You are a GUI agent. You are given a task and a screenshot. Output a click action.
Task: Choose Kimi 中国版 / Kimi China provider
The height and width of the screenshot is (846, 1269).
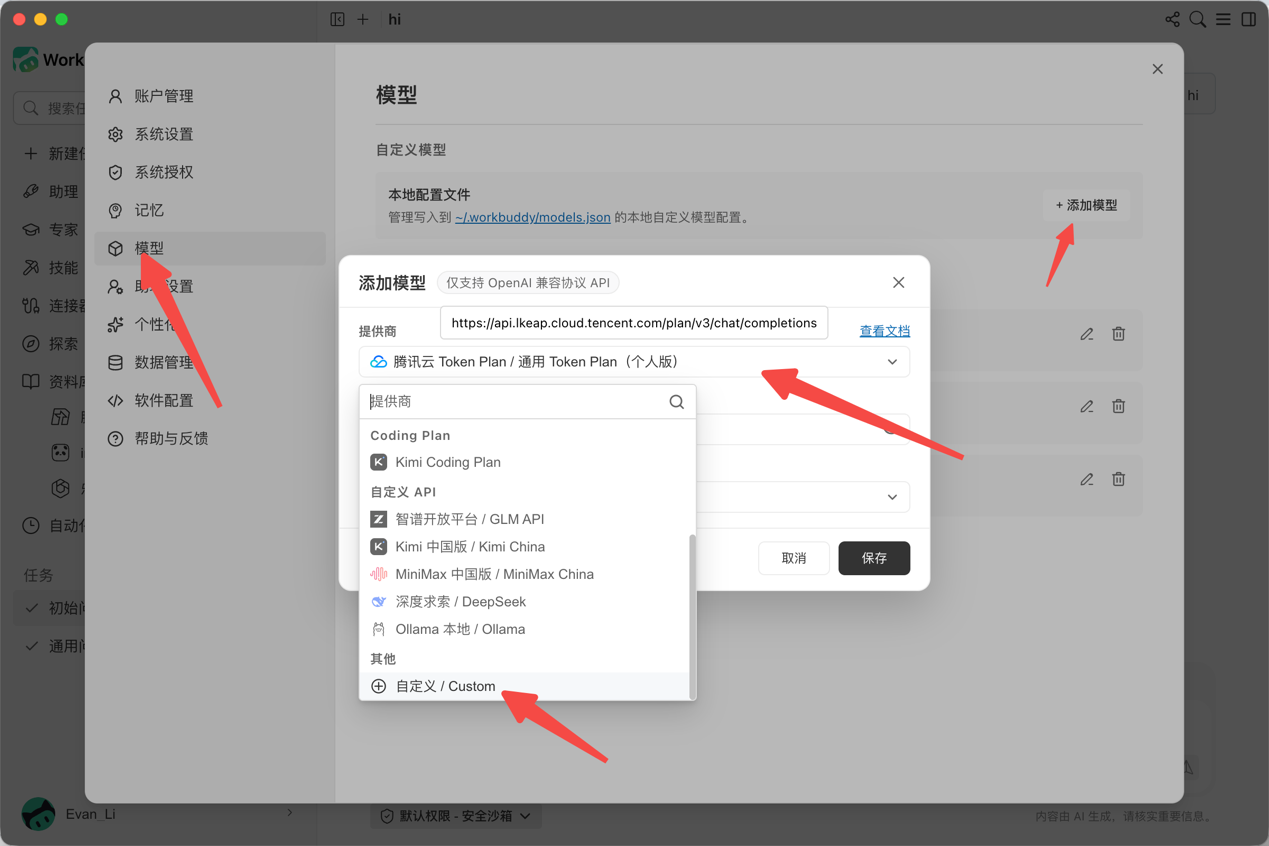point(525,547)
